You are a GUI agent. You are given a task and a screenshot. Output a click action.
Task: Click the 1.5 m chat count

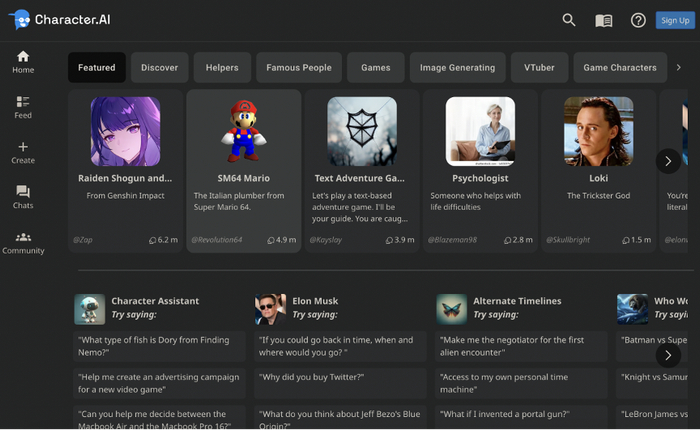point(637,240)
